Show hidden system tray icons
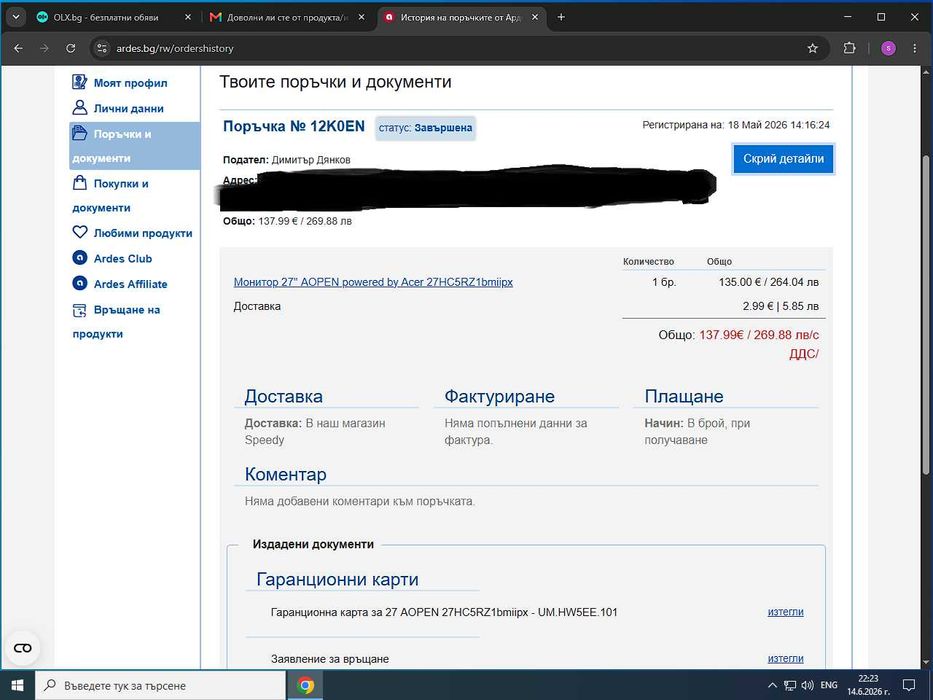The width and height of the screenshot is (933, 700). point(772,685)
